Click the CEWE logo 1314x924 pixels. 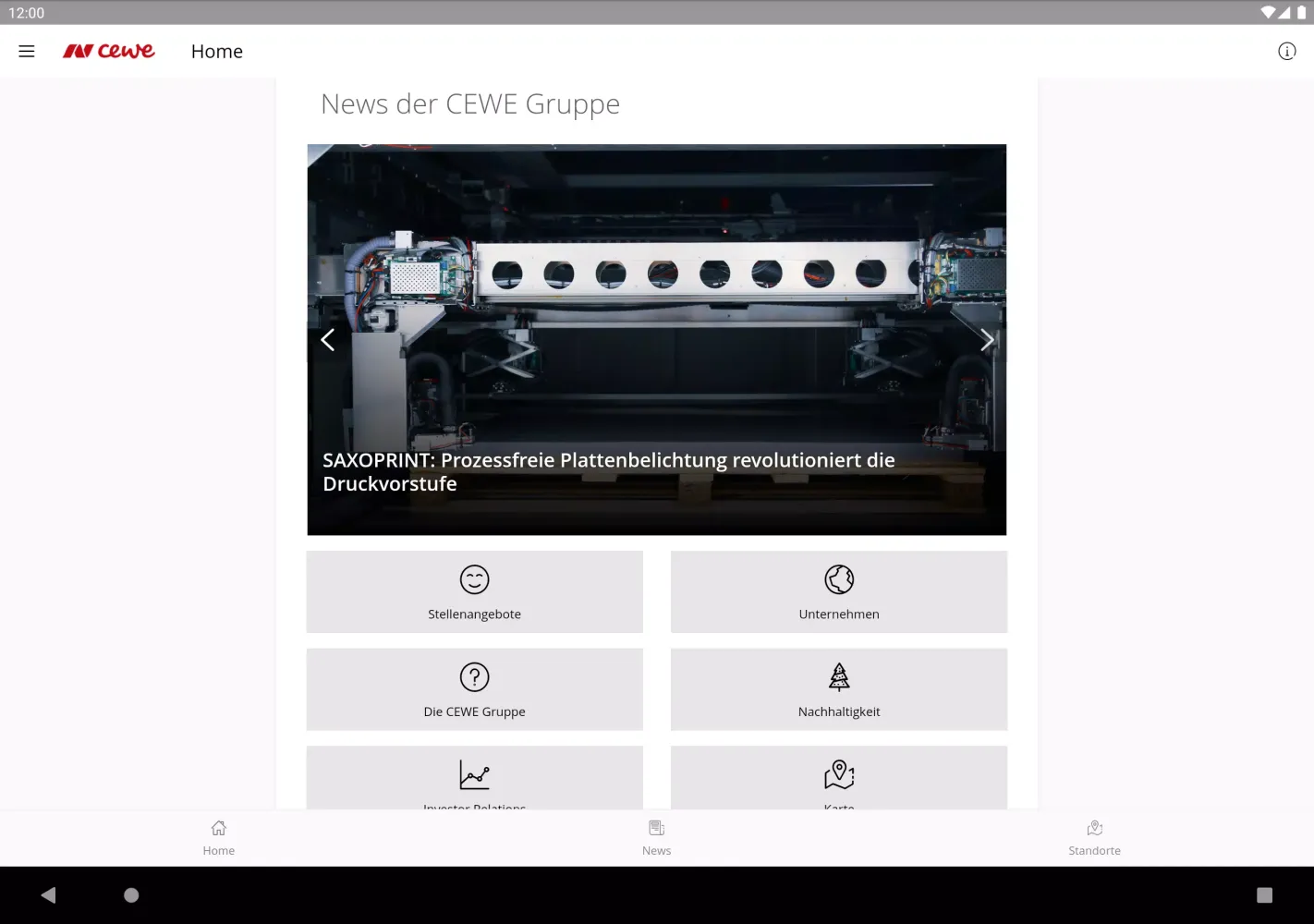[109, 52]
